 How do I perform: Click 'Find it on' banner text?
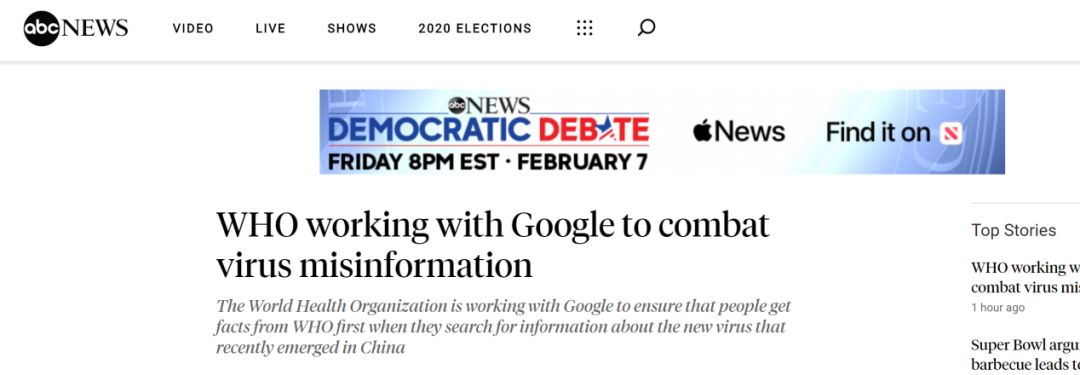point(878,132)
